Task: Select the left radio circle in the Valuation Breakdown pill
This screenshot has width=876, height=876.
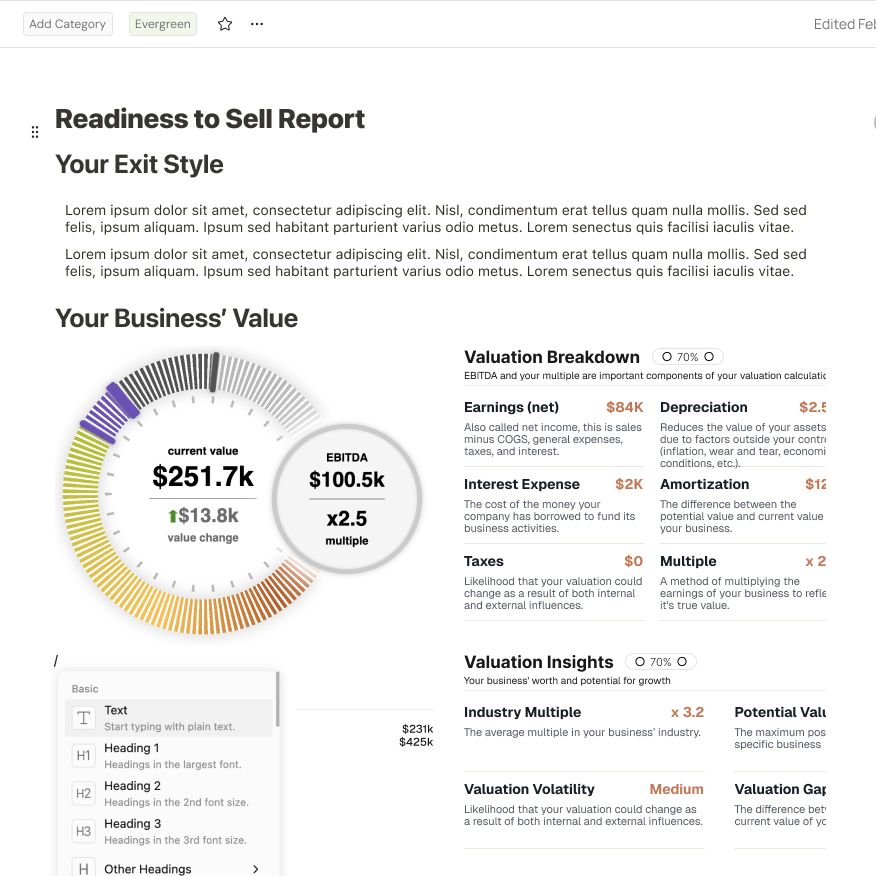Action: tap(665, 356)
